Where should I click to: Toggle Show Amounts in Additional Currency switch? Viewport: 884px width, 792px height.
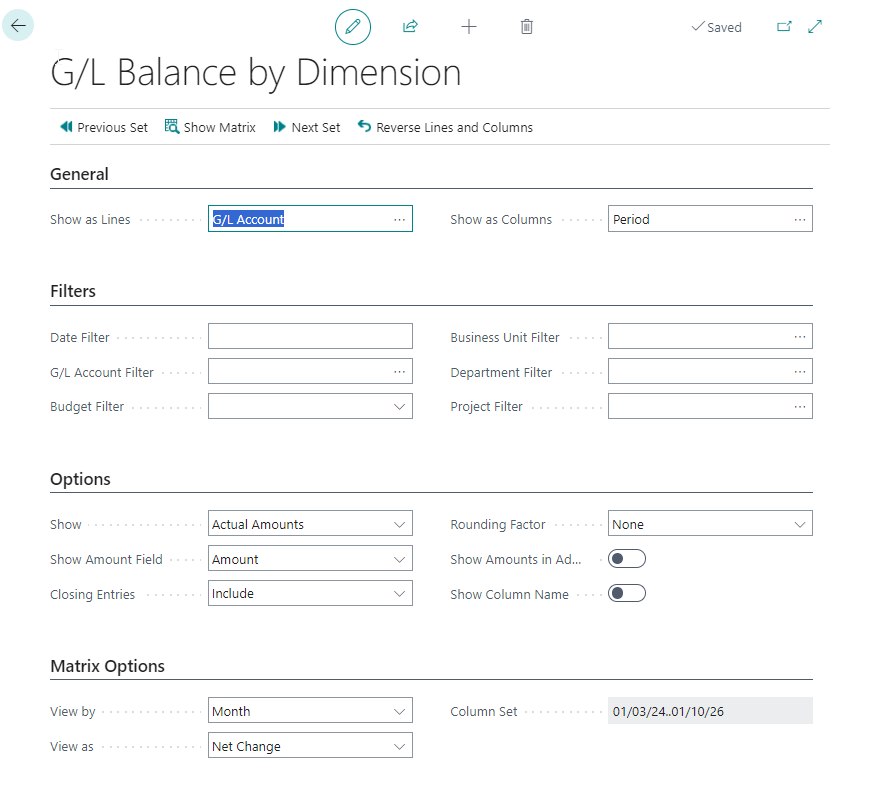click(627, 559)
